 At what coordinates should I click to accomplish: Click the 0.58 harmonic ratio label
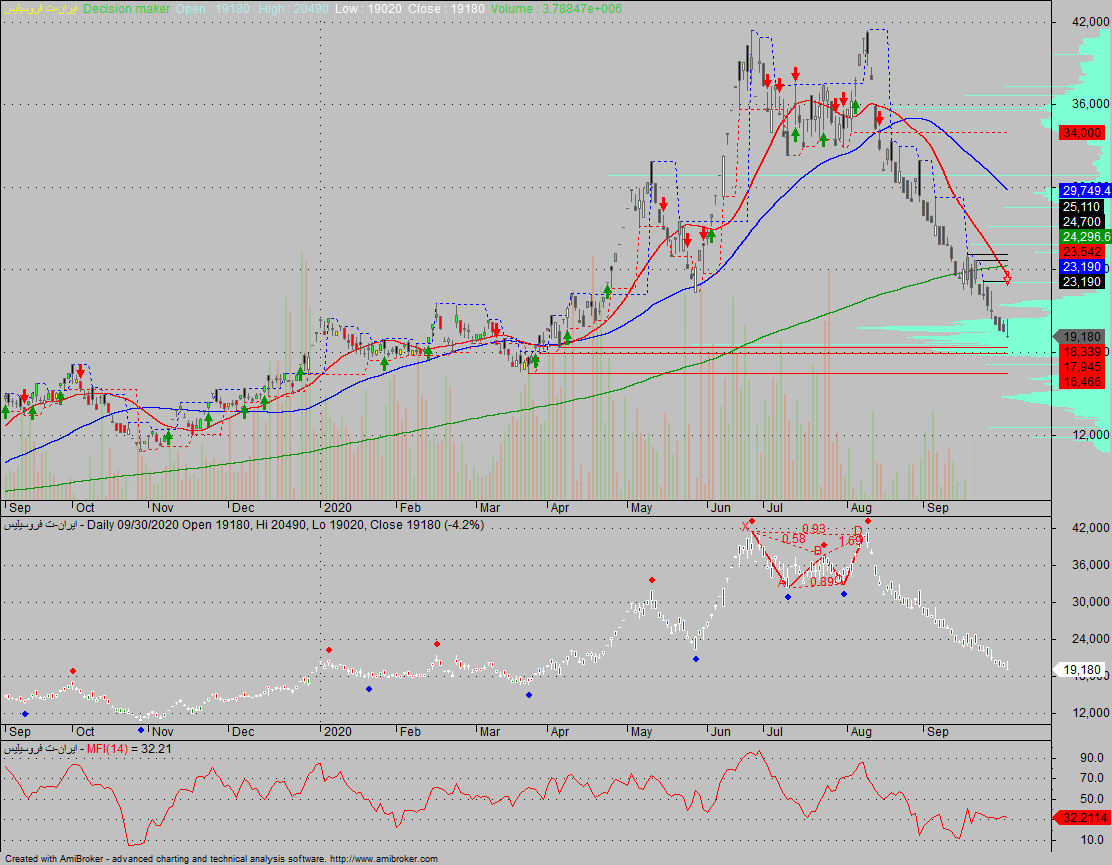pos(793,540)
